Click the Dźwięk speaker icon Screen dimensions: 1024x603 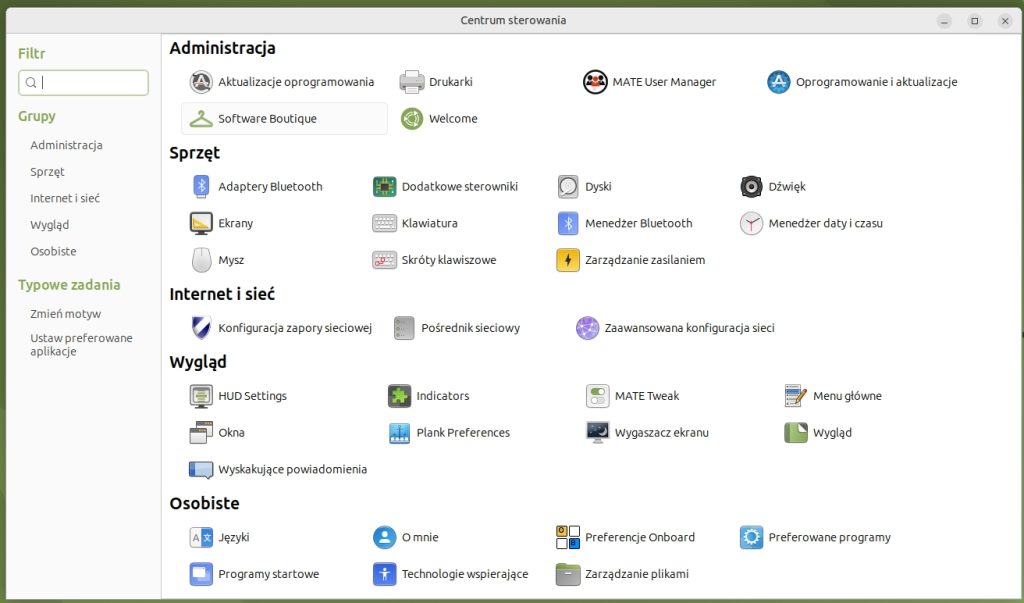(x=752, y=187)
